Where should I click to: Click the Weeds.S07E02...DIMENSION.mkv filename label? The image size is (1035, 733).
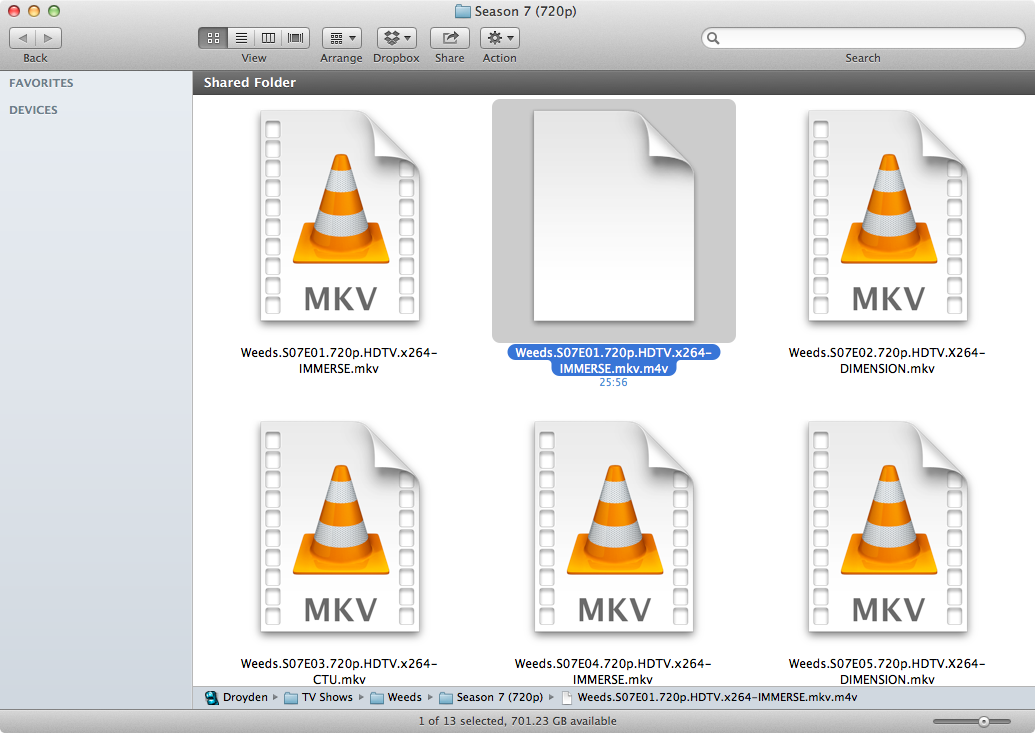[887, 361]
